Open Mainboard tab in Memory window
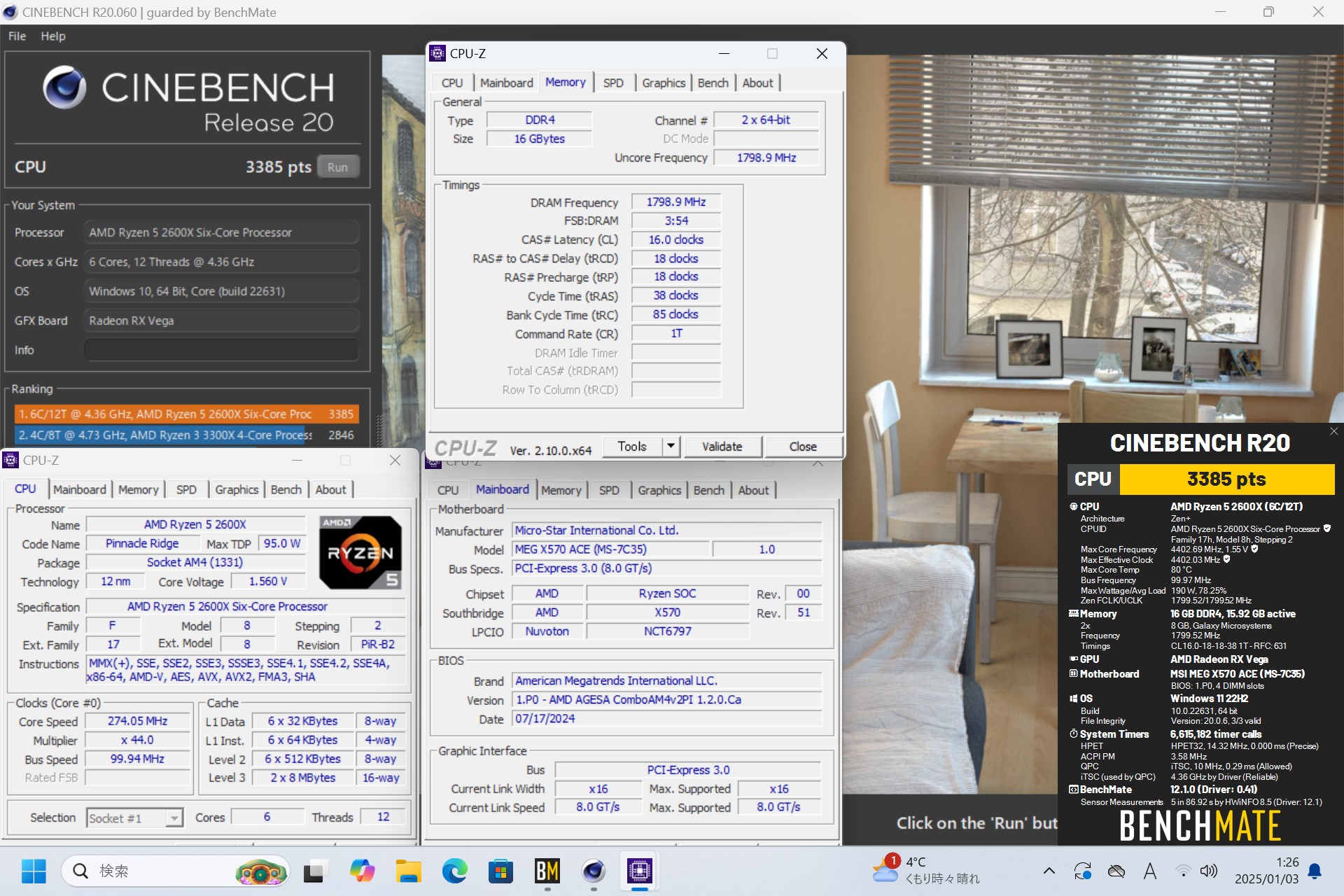The image size is (1344, 896). click(507, 83)
